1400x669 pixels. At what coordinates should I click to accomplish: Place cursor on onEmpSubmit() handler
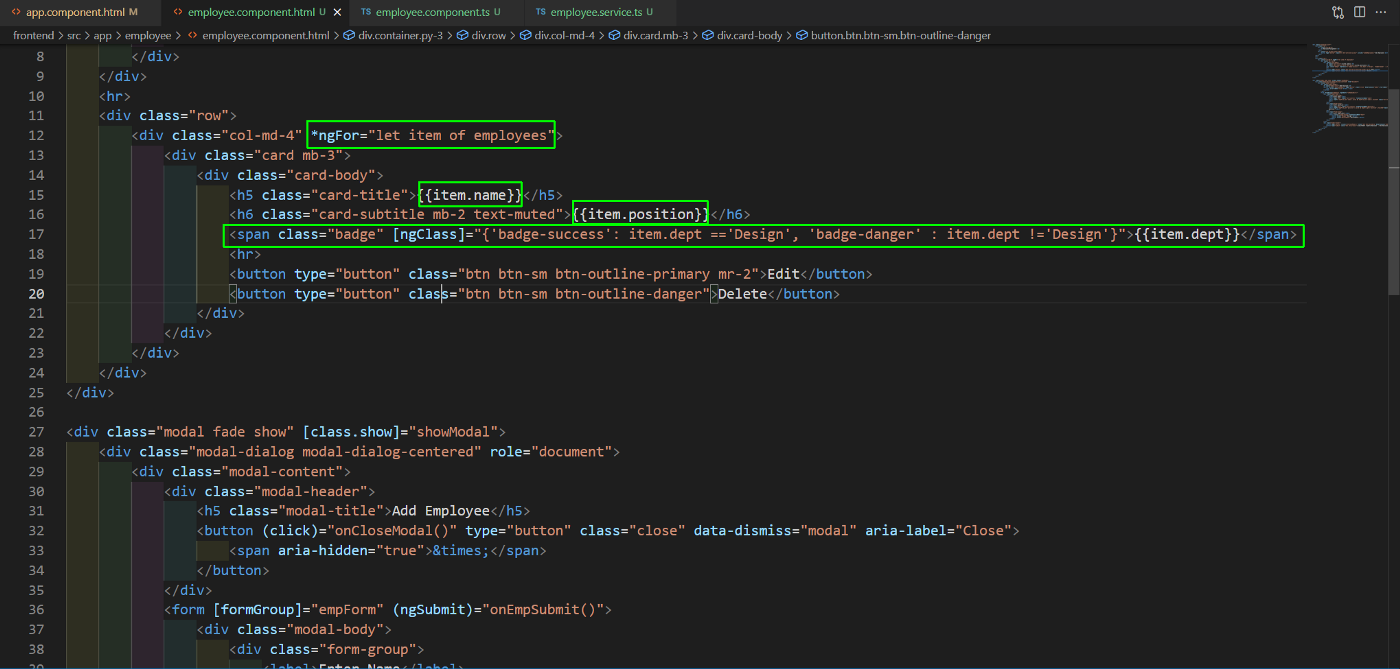(544, 609)
